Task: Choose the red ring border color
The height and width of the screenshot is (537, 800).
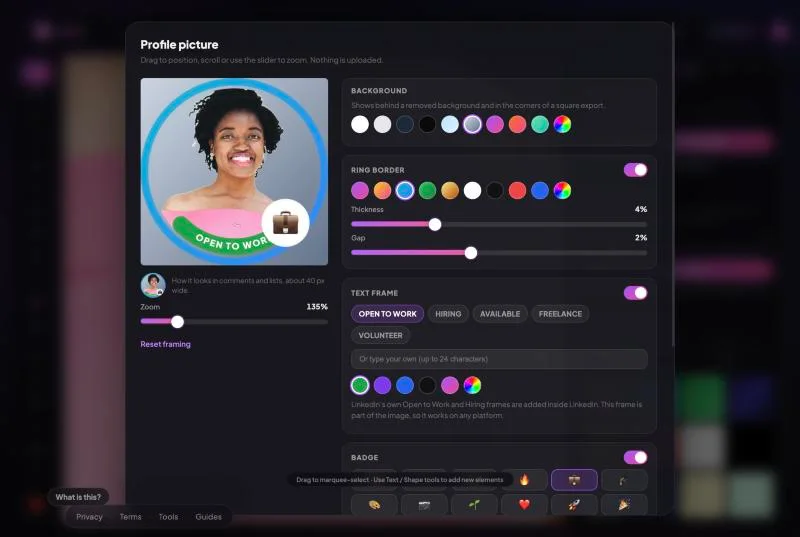Action: click(x=517, y=191)
